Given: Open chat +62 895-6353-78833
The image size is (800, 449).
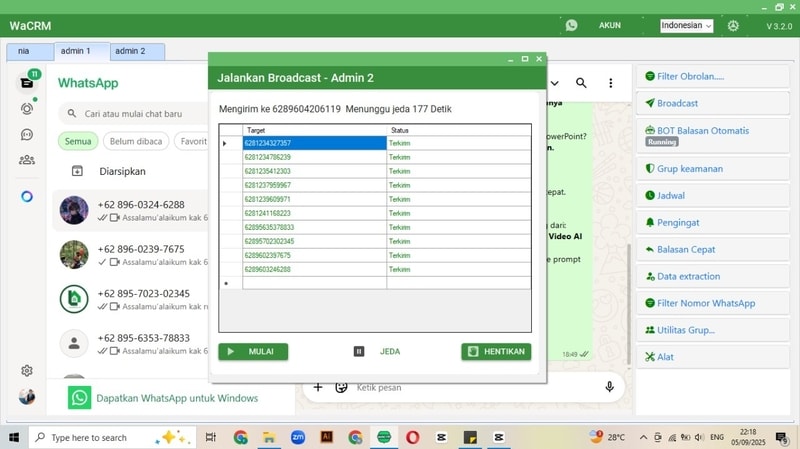Looking at the screenshot, I should (130, 343).
